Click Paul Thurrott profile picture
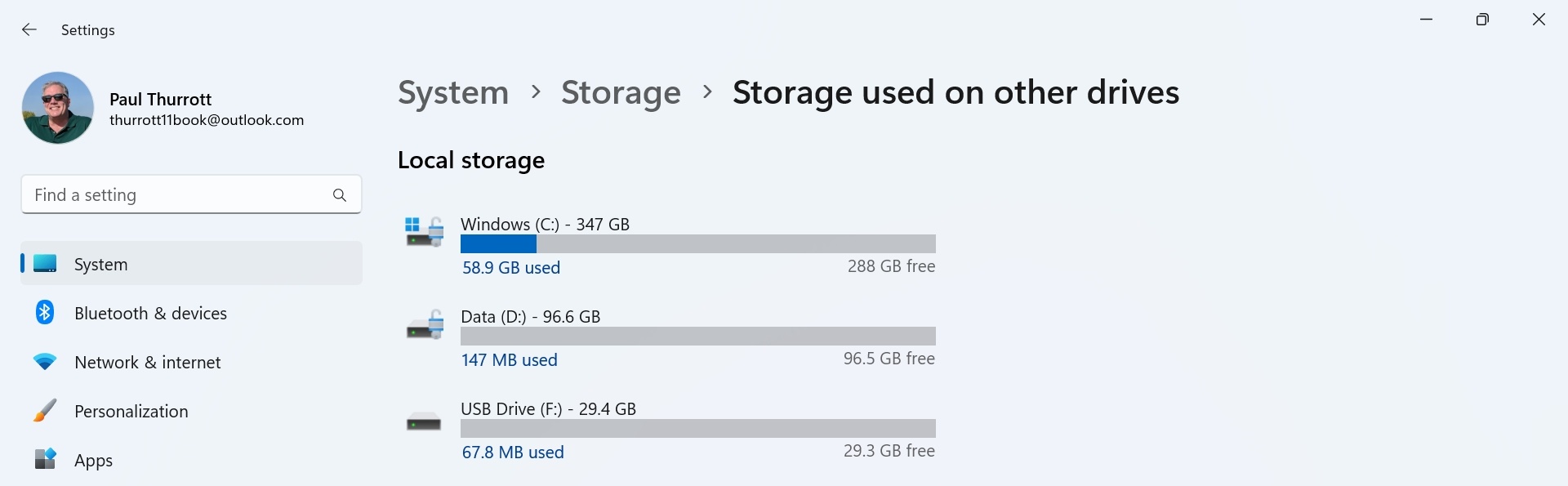Viewport: 1568px width, 486px height. [58, 108]
